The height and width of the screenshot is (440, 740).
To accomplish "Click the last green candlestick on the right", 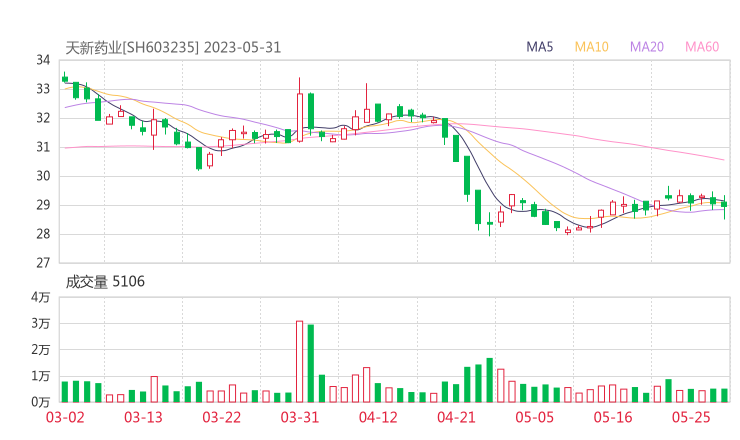I will (x=724, y=205).
